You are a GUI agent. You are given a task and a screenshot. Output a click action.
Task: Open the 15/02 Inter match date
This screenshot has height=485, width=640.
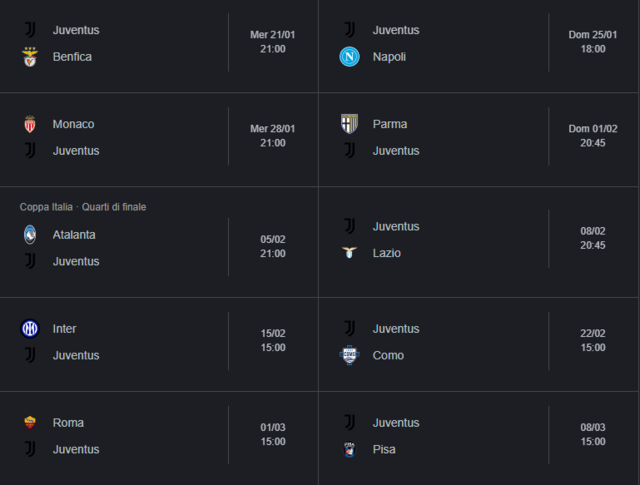click(x=273, y=334)
